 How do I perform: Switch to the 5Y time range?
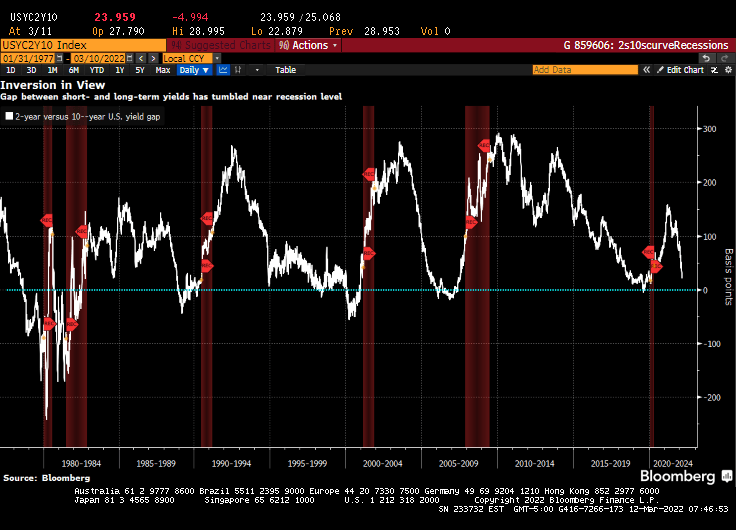[139, 70]
